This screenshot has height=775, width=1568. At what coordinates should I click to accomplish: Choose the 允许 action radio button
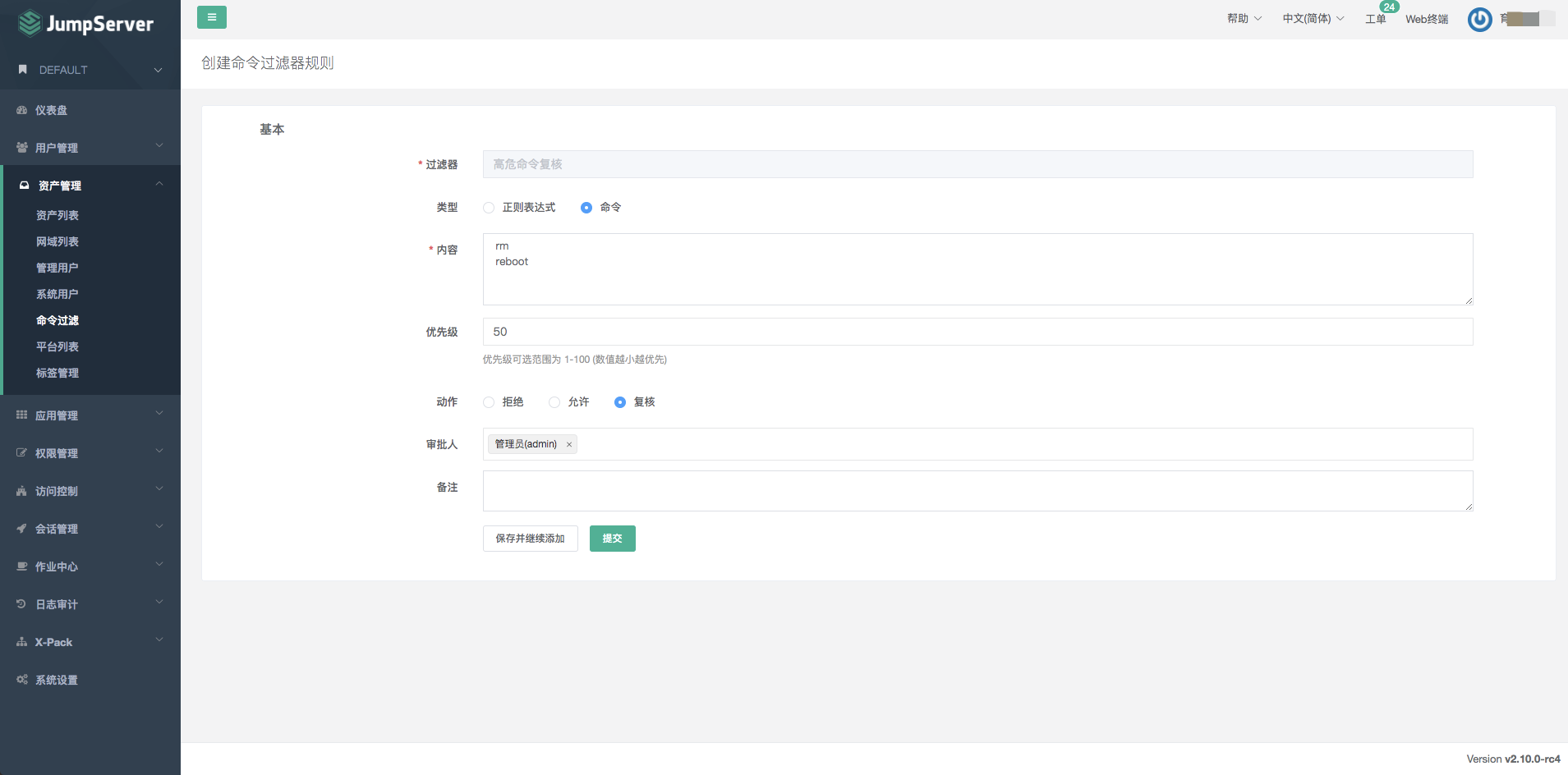coord(554,402)
